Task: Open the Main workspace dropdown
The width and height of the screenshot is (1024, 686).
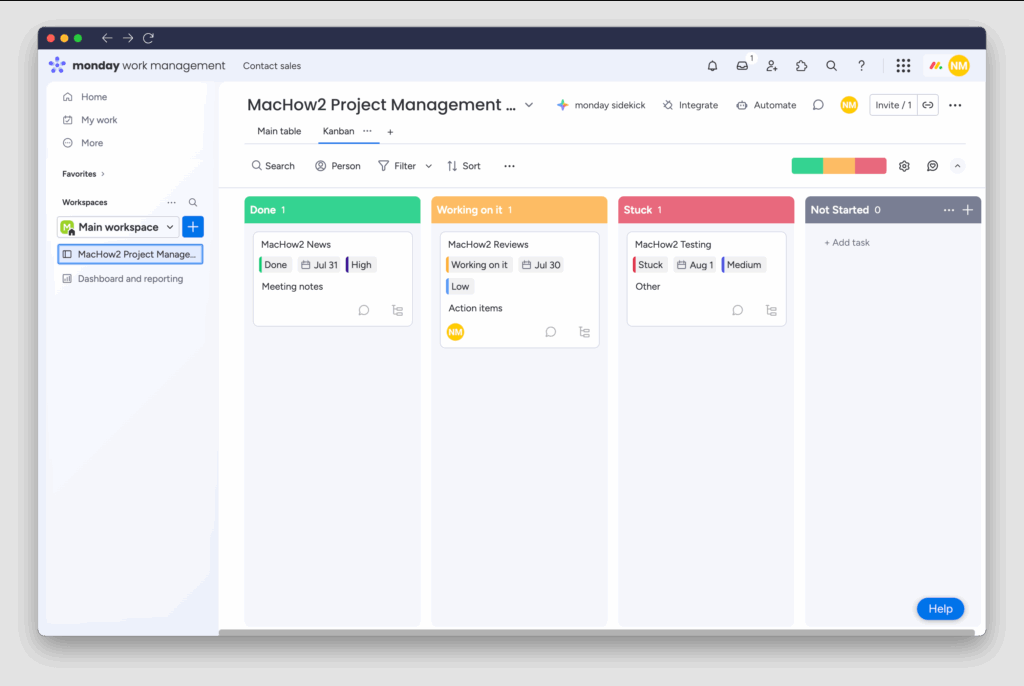Action: 118,227
